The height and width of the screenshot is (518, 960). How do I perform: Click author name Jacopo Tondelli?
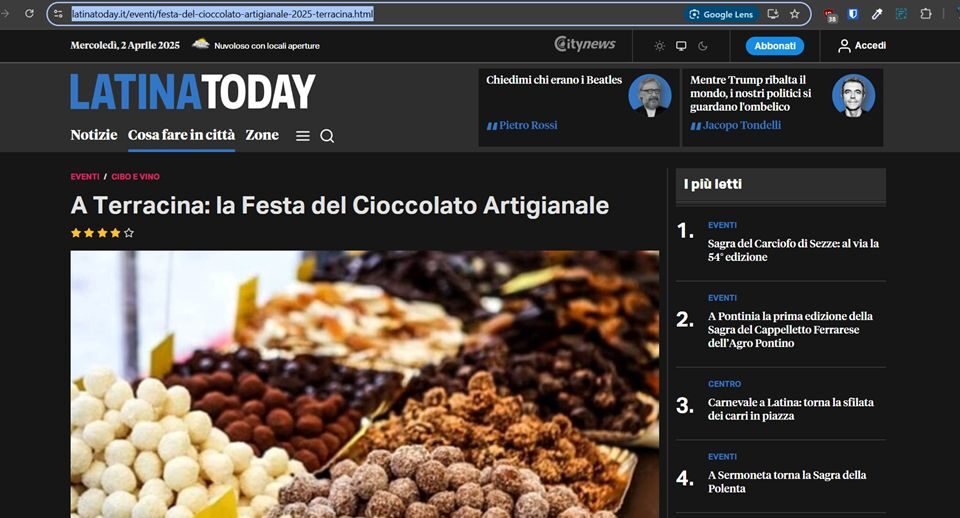click(741, 126)
